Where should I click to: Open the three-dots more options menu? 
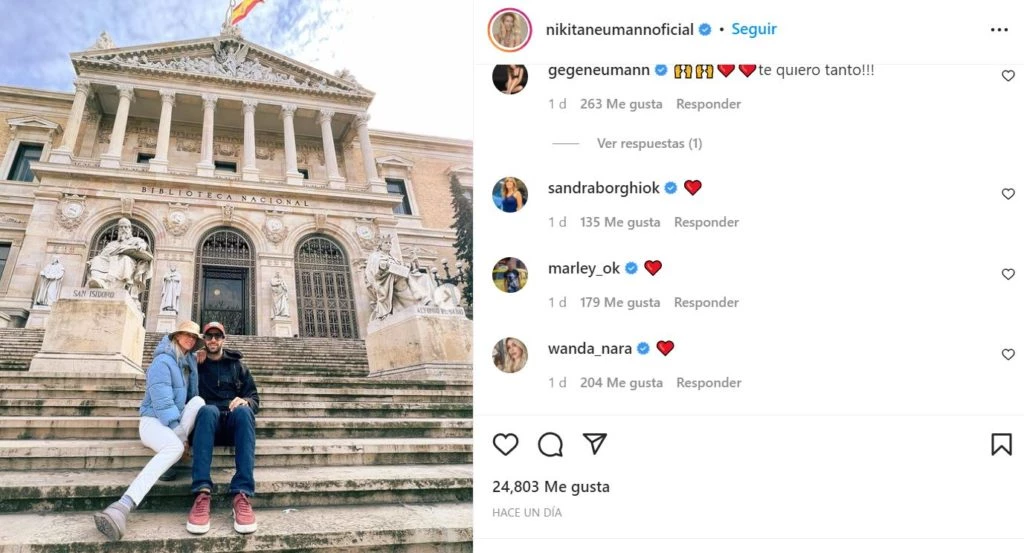pos(999,30)
